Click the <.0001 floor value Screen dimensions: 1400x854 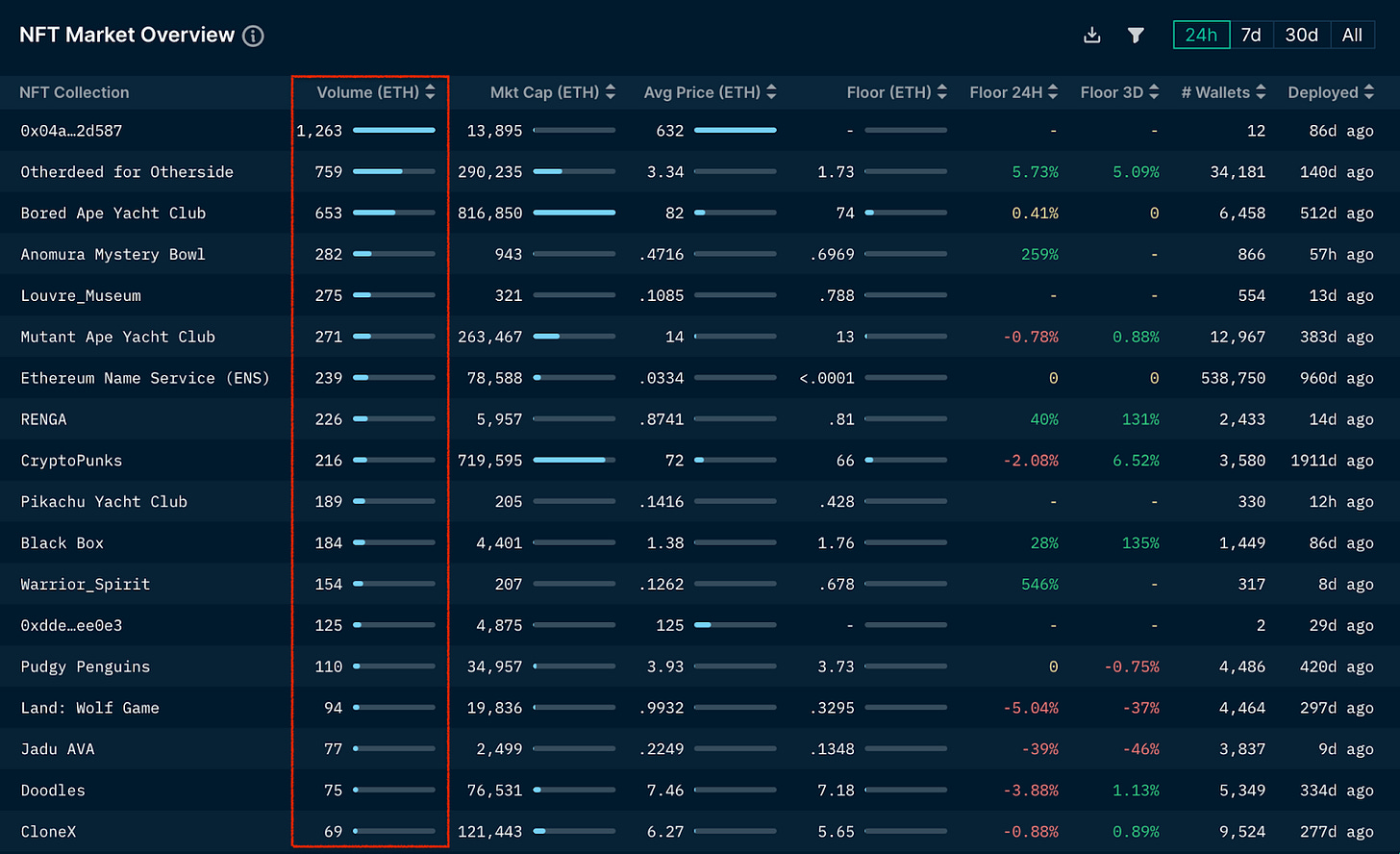(827, 379)
